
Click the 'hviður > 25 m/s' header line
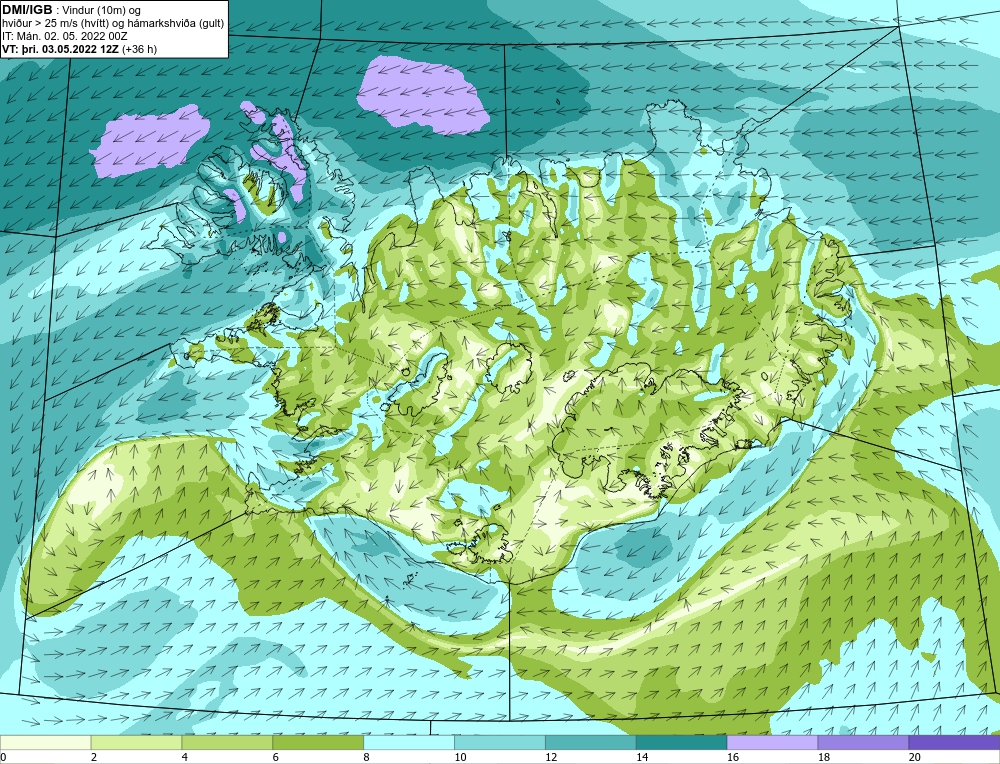113,24
